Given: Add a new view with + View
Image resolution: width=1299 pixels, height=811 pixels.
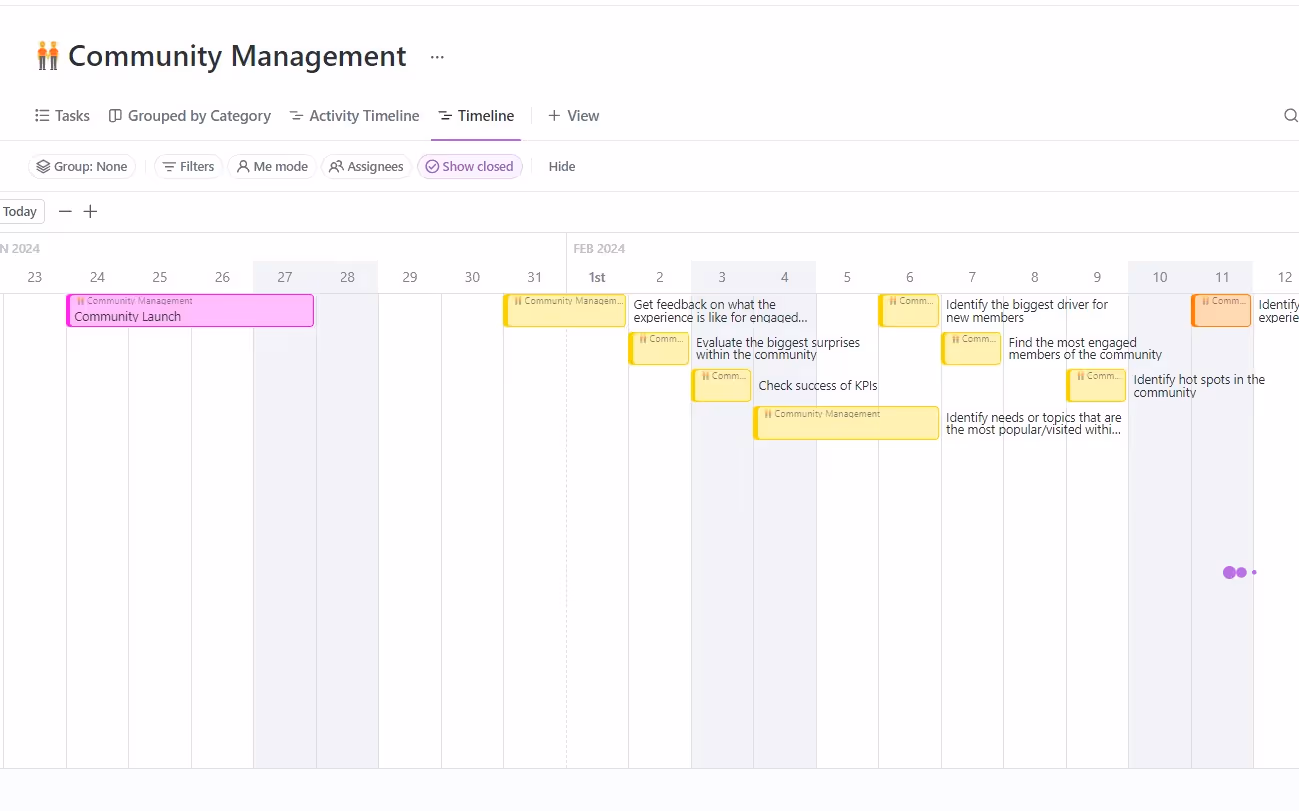Looking at the screenshot, I should [573, 115].
